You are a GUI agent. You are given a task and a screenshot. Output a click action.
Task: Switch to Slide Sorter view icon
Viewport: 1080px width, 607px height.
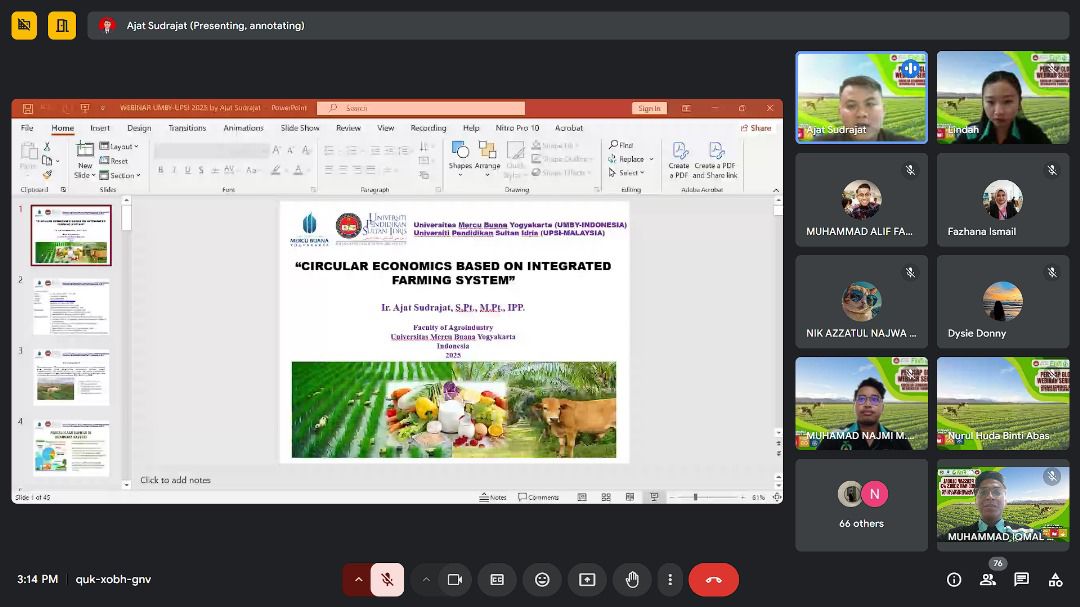tap(606, 497)
